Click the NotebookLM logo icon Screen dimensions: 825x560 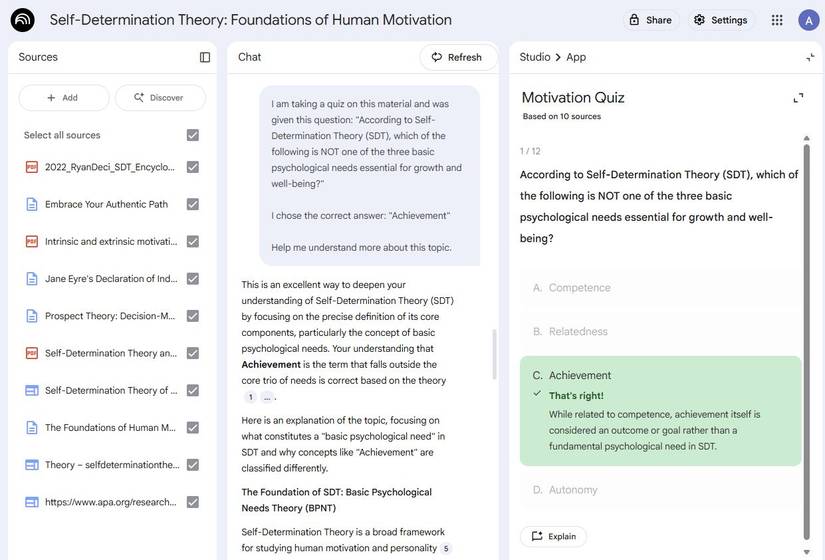point(22,20)
